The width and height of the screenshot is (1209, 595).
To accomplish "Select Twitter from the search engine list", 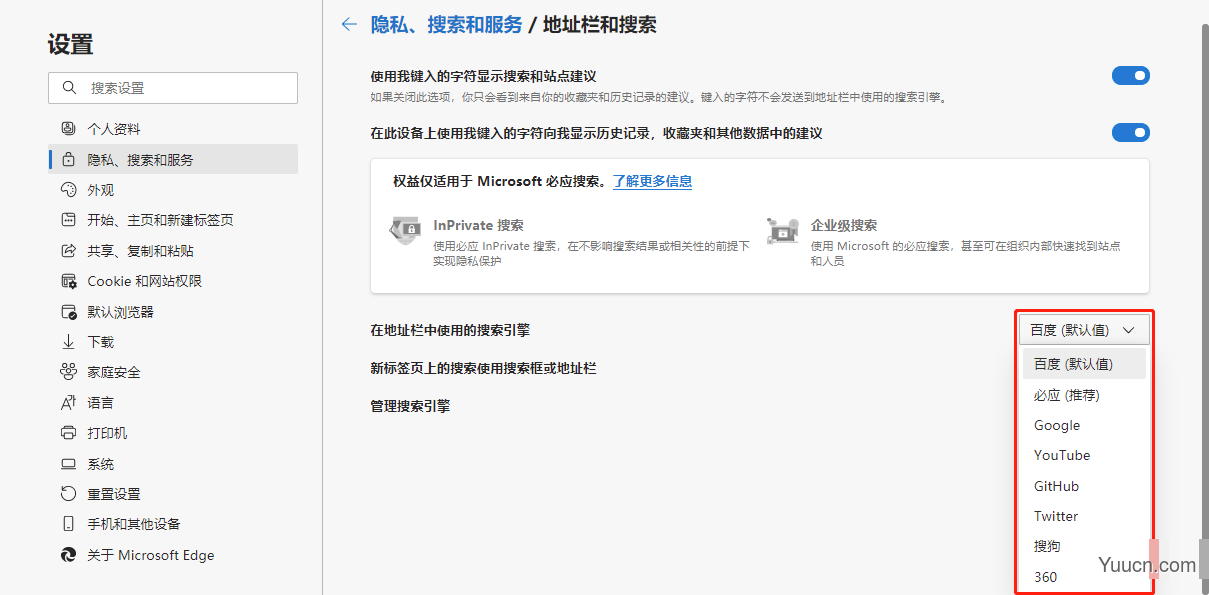I will pos(1084,516).
